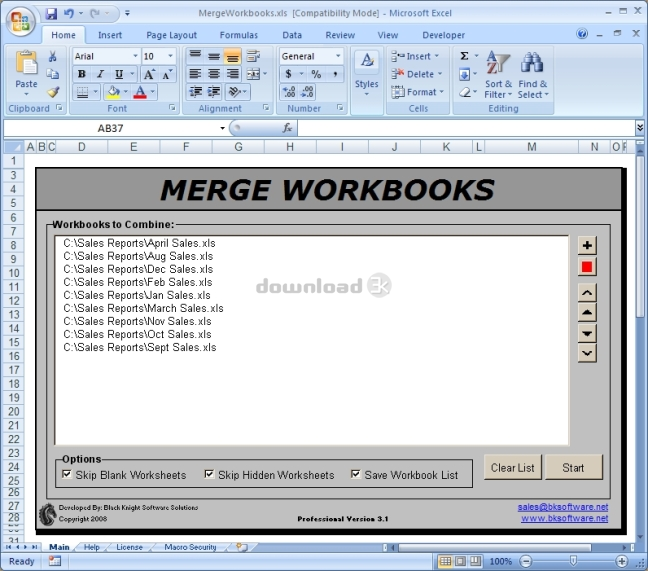648x571 pixels.
Task: Toggle Underline formatting
Action: [x=119, y=74]
